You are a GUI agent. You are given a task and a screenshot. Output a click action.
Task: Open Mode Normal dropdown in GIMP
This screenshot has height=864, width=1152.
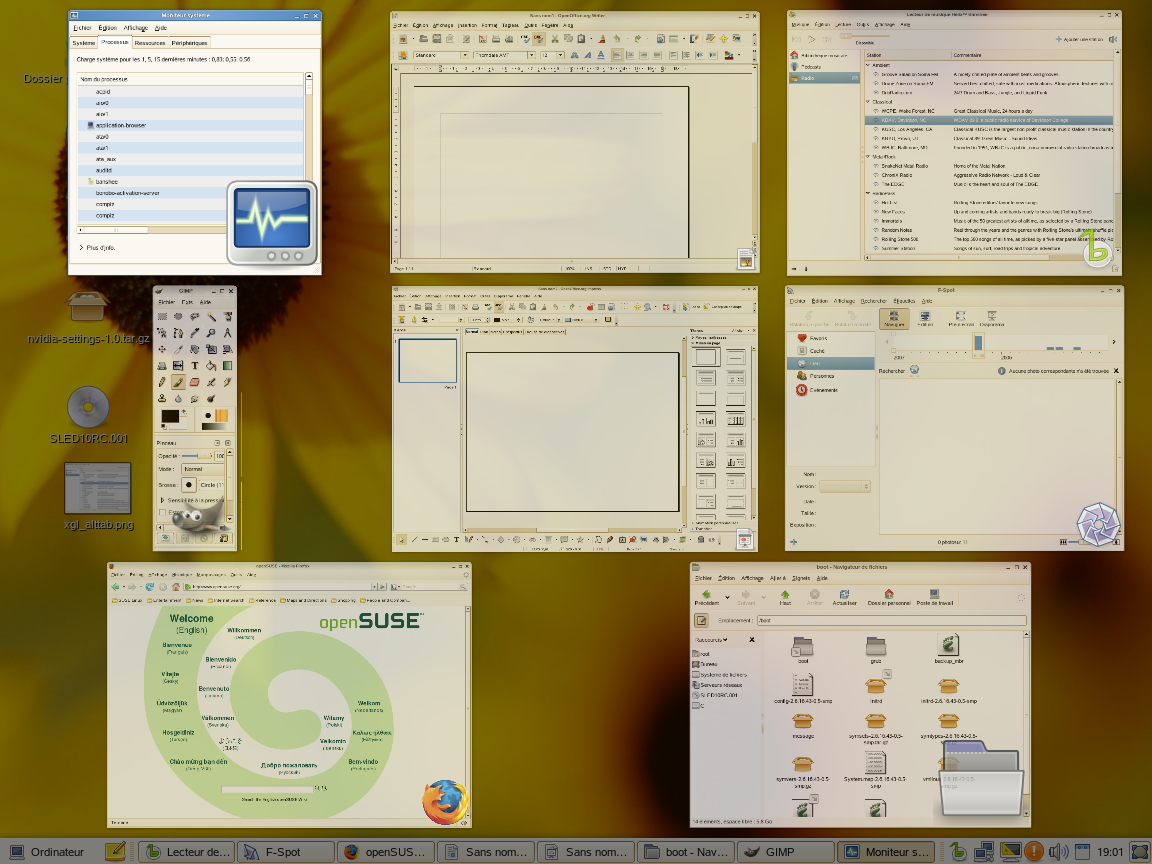203,469
